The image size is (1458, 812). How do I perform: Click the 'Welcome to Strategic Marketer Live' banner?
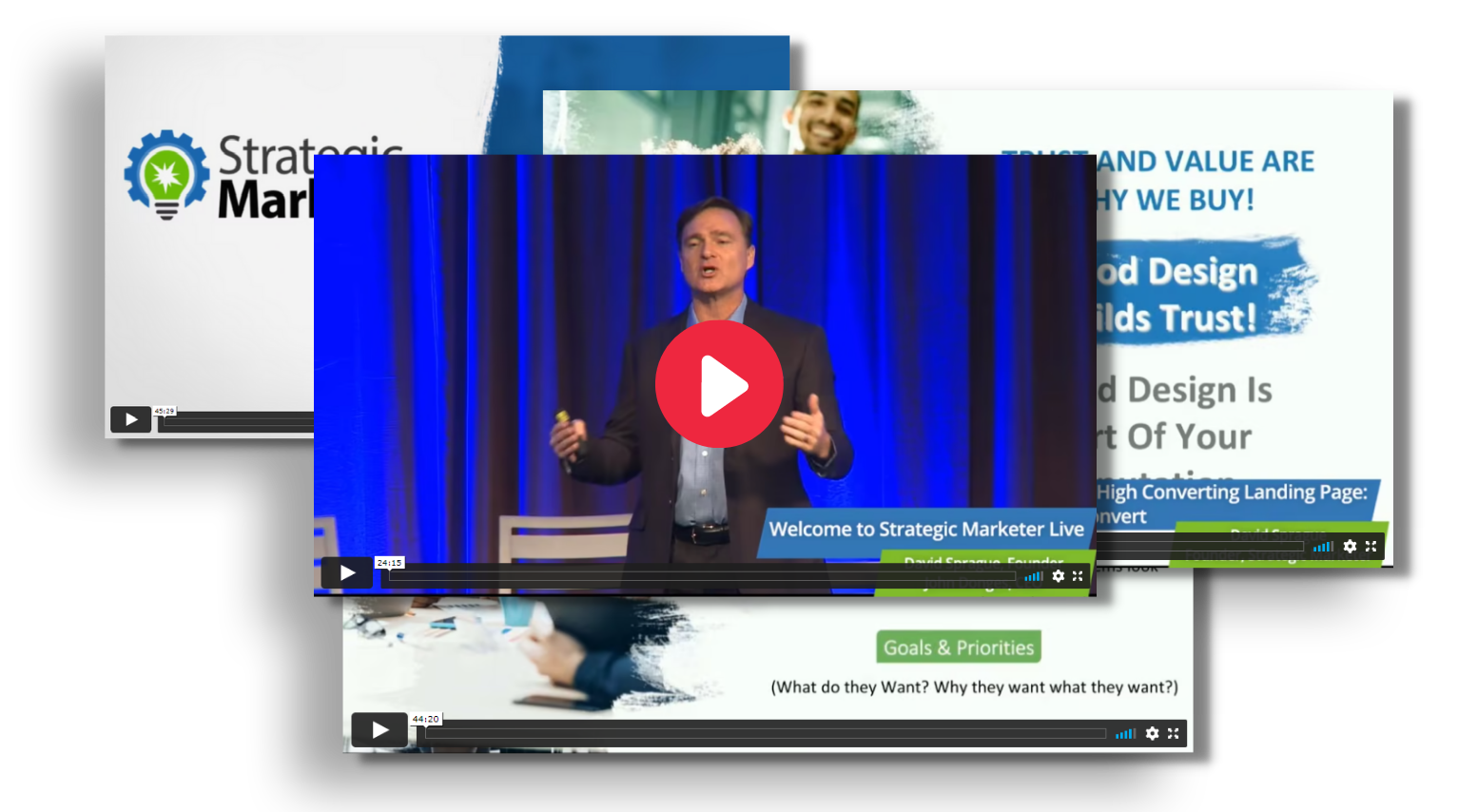926,530
